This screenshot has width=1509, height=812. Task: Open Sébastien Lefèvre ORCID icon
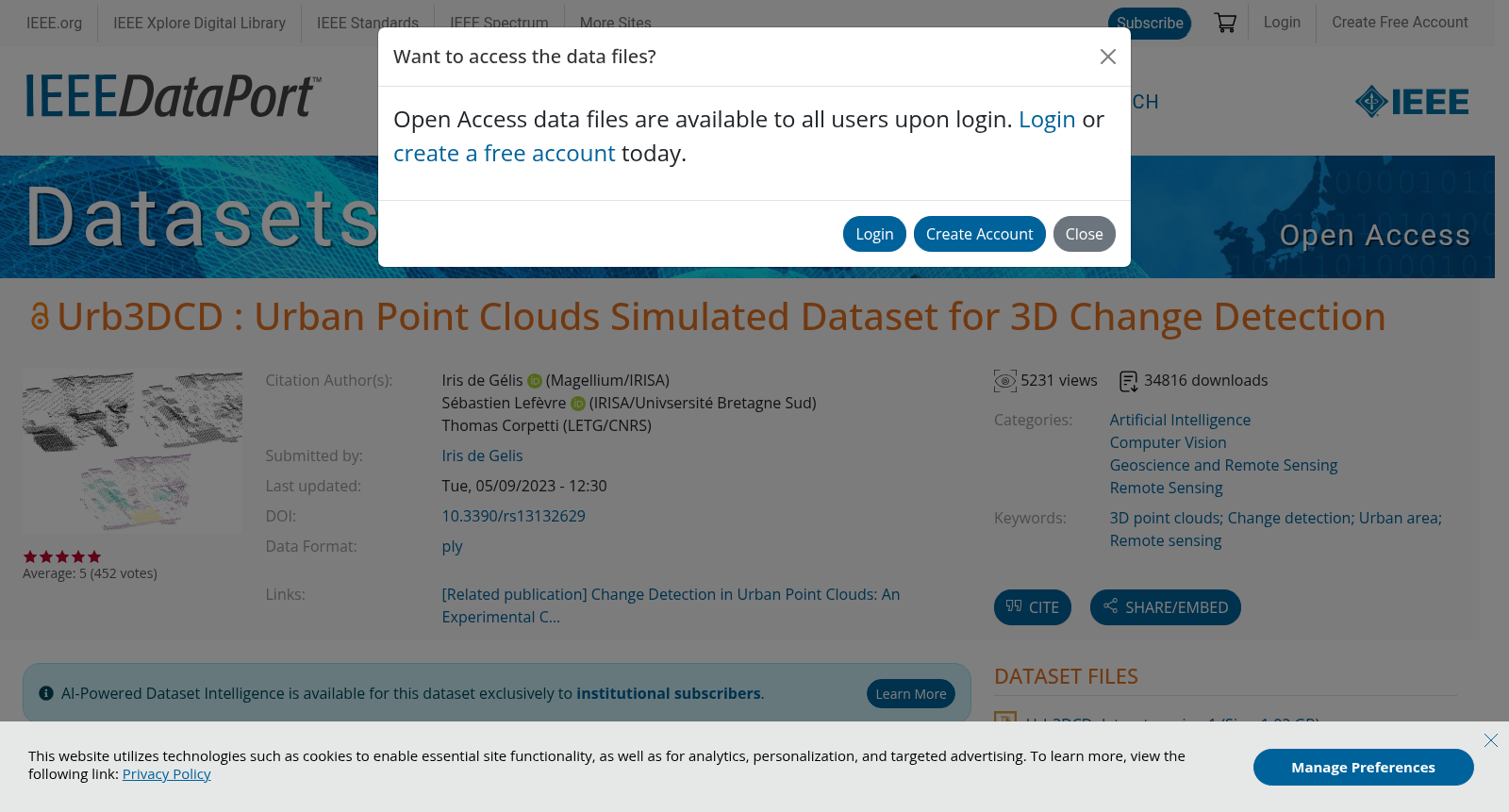pos(578,404)
